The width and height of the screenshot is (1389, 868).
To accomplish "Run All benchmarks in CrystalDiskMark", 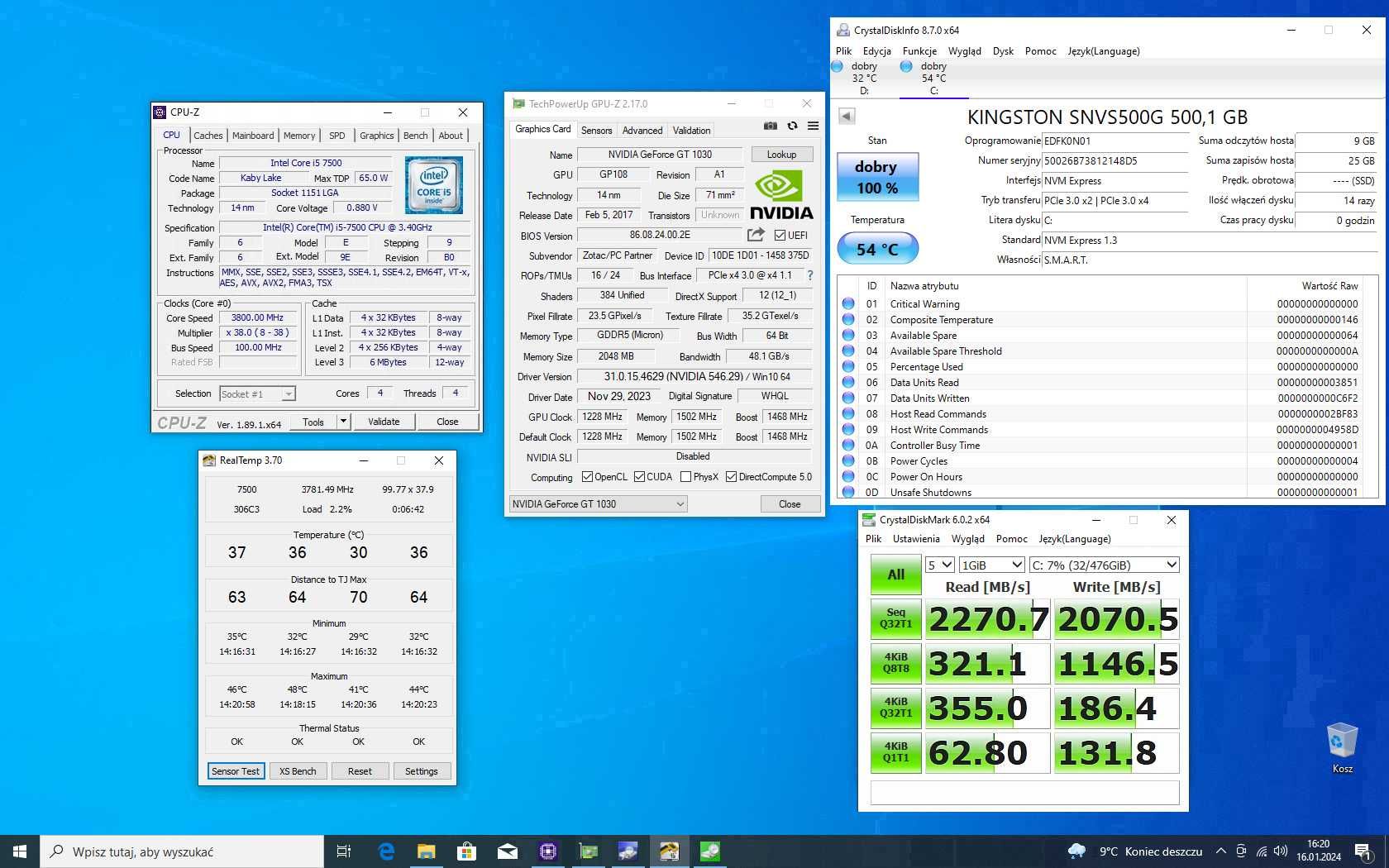I will tap(895, 575).
